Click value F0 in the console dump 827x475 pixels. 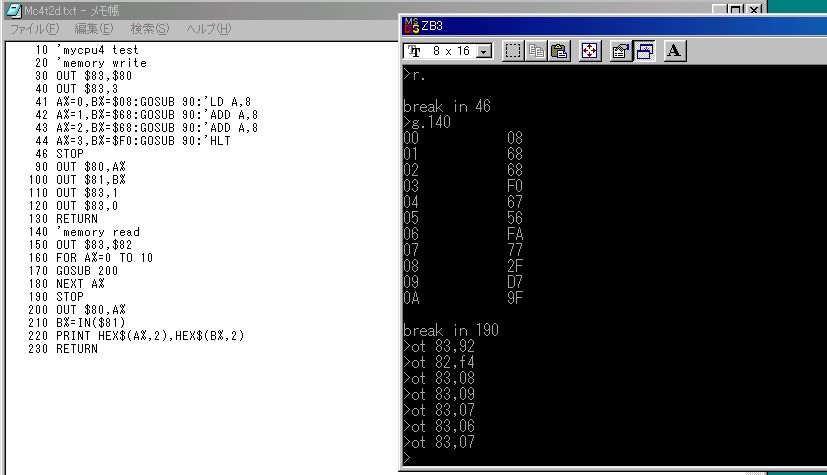click(x=515, y=186)
